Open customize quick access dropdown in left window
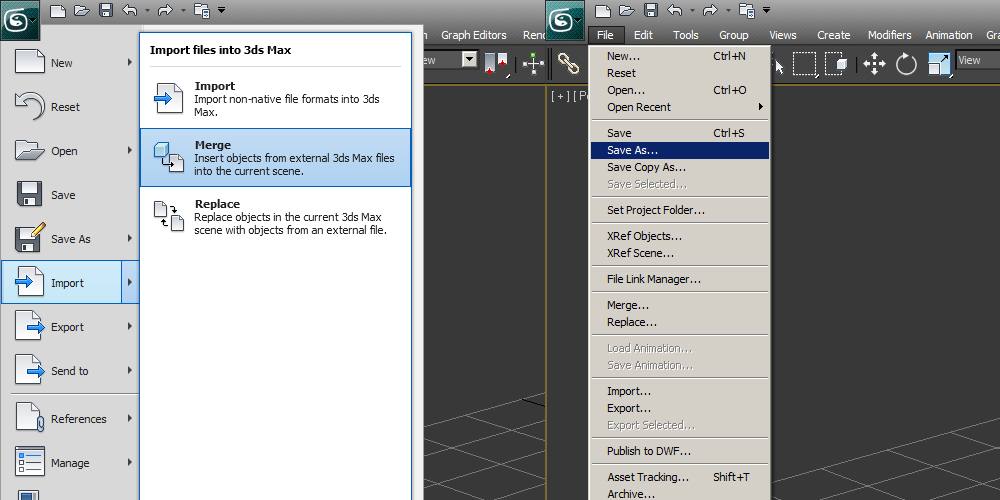Image resolution: width=1000 pixels, height=500 pixels. (221, 10)
